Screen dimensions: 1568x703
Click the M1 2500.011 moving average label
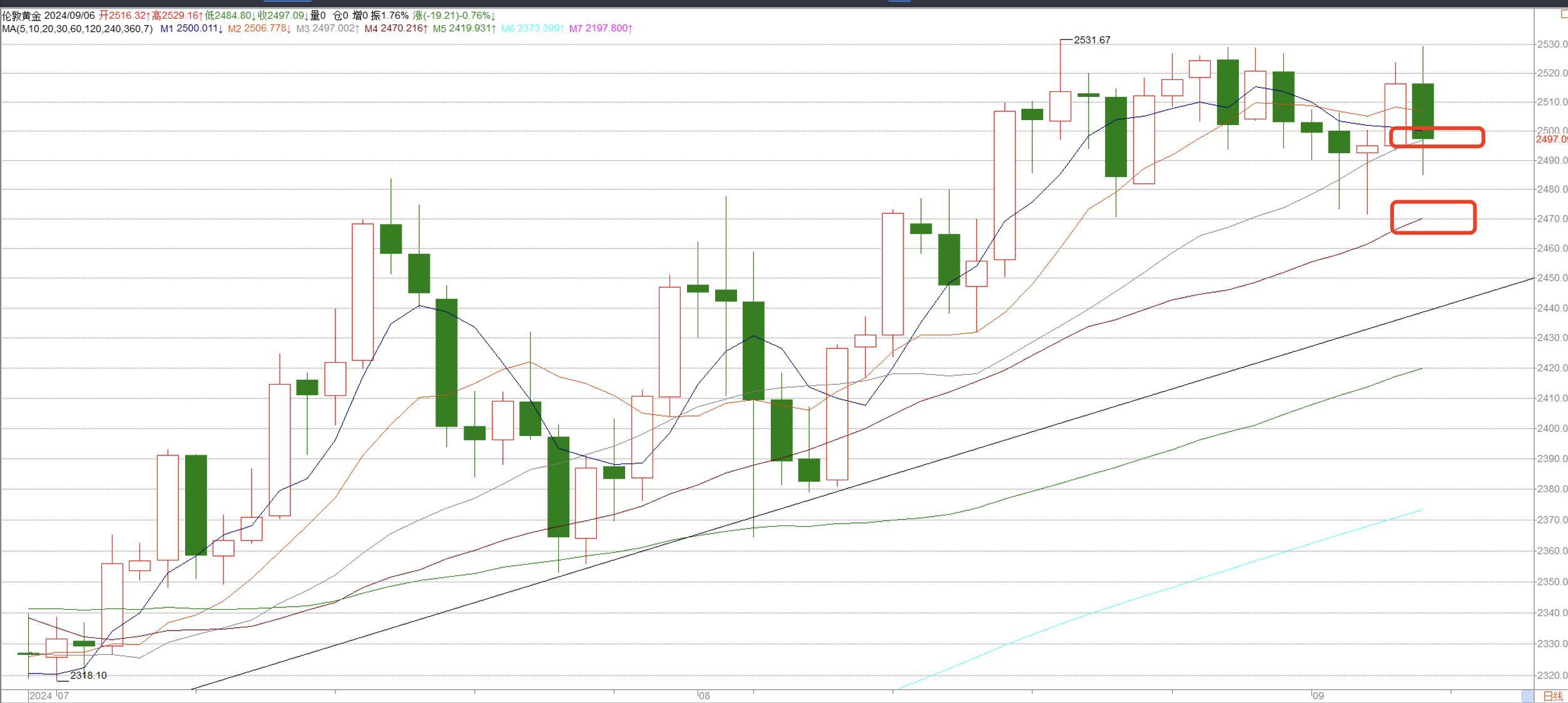pos(191,29)
